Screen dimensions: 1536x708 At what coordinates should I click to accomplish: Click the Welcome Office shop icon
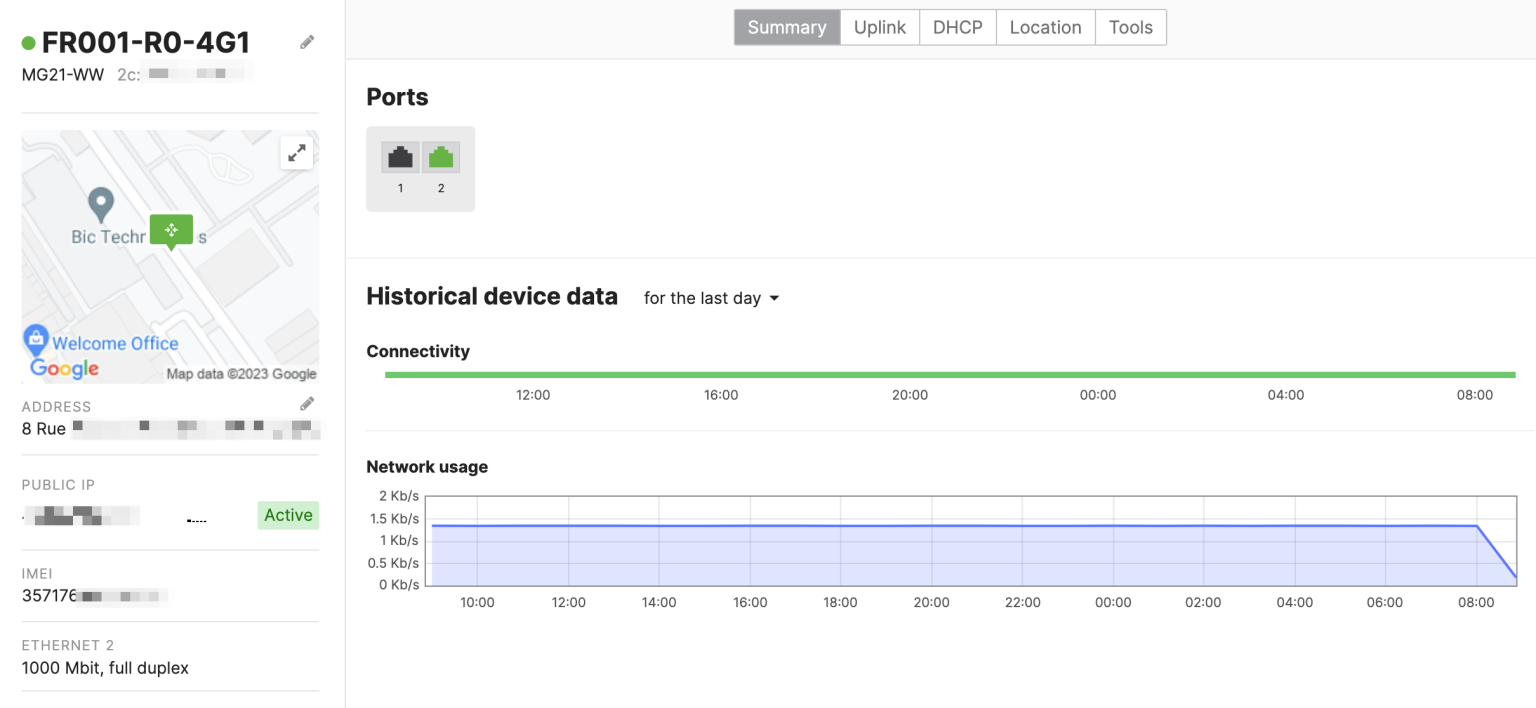pos(36,339)
